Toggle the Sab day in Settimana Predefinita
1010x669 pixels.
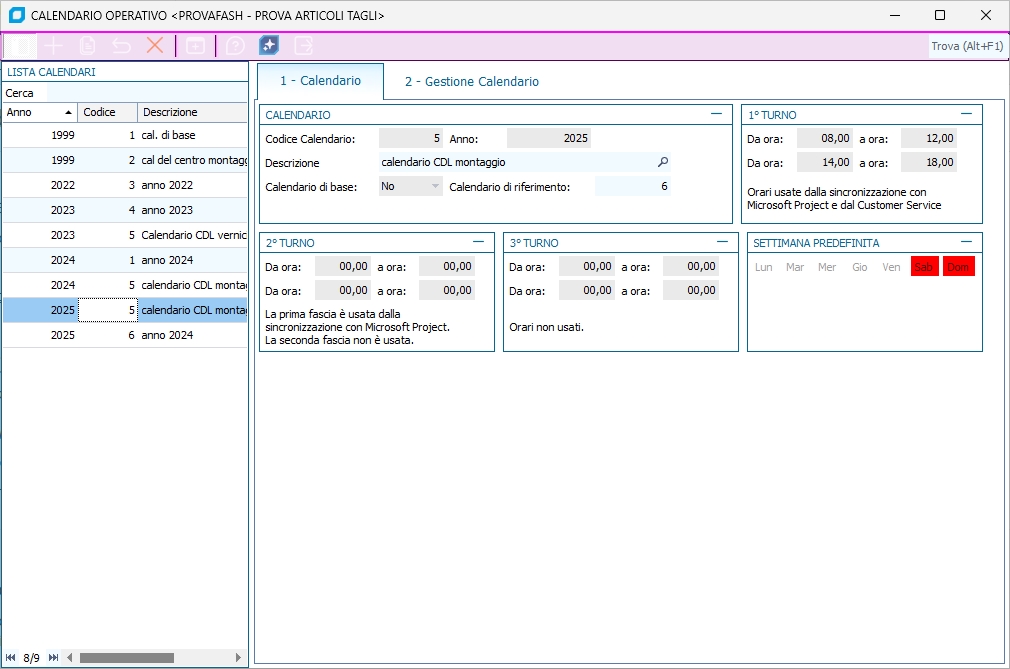924,267
